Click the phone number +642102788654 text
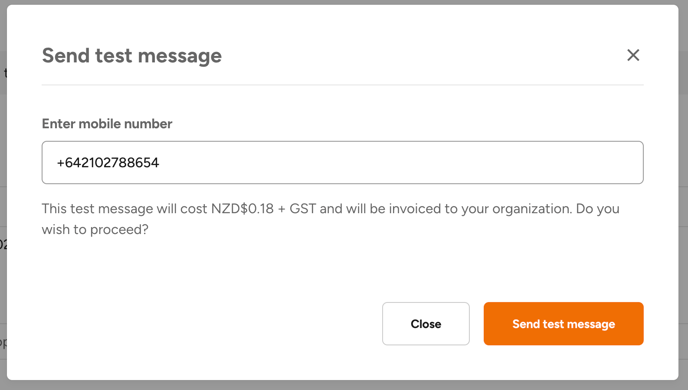 [x=108, y=163]
